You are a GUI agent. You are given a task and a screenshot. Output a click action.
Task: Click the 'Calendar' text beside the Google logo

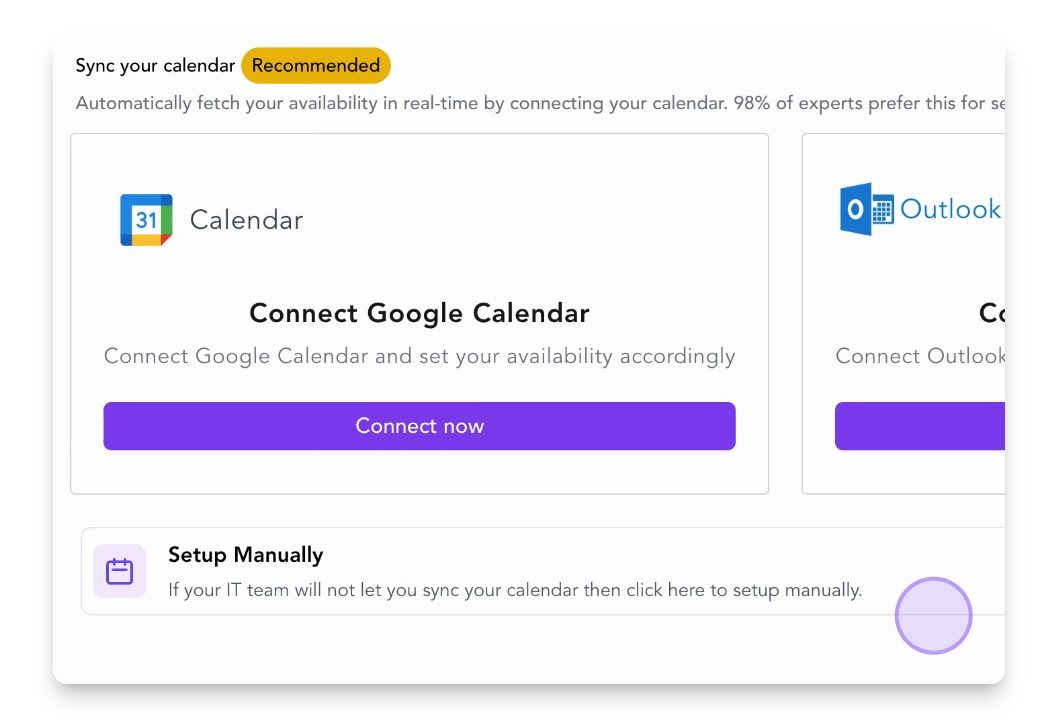point(246,220)
